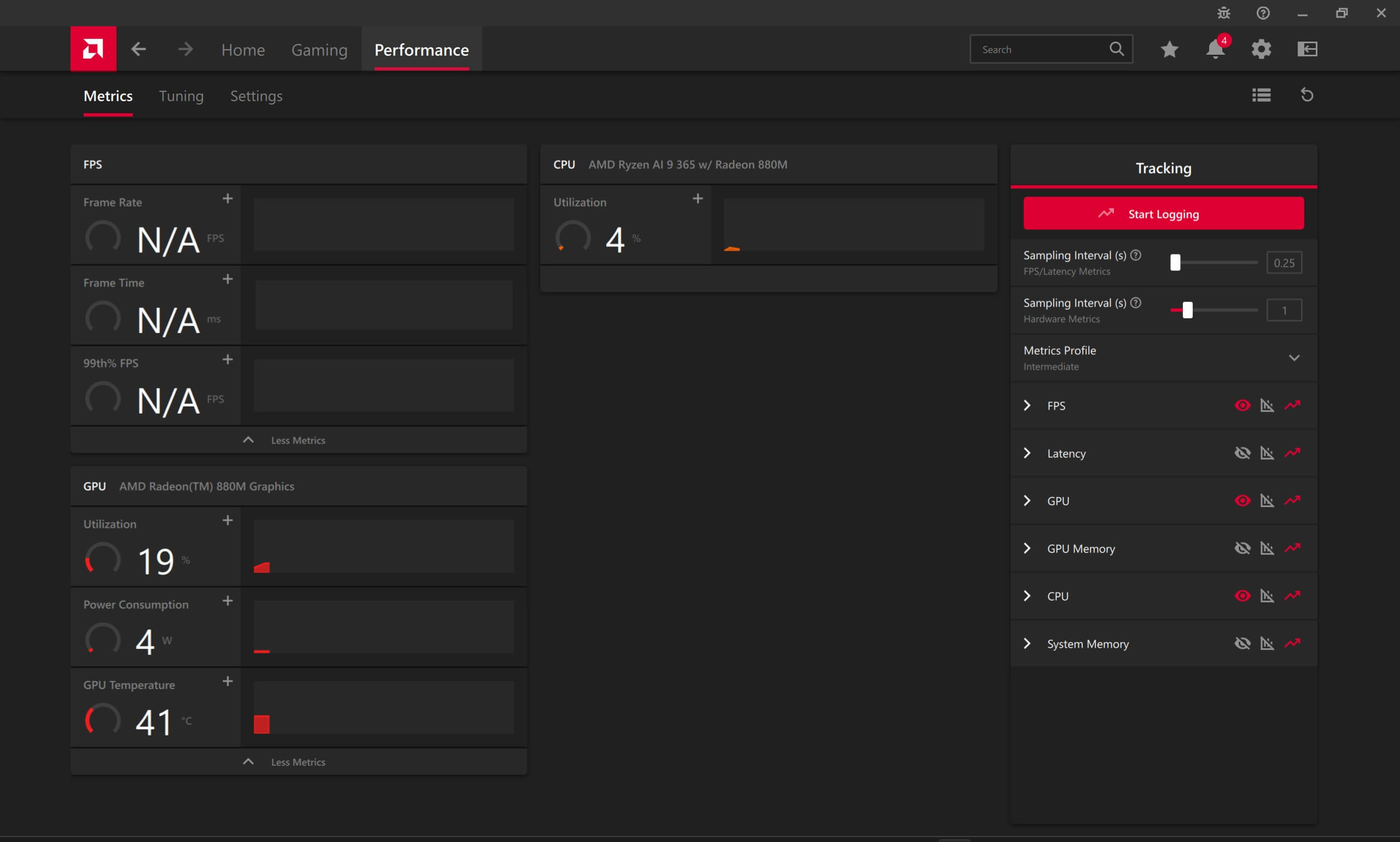Open the Home tab

click(243, 50)
